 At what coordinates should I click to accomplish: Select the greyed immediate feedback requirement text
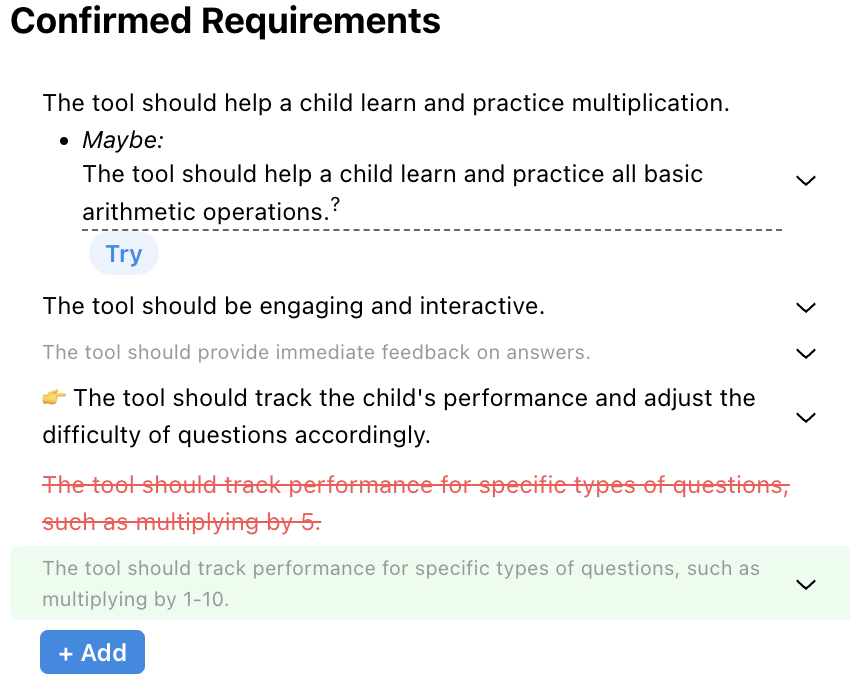[x=316, y=352]
